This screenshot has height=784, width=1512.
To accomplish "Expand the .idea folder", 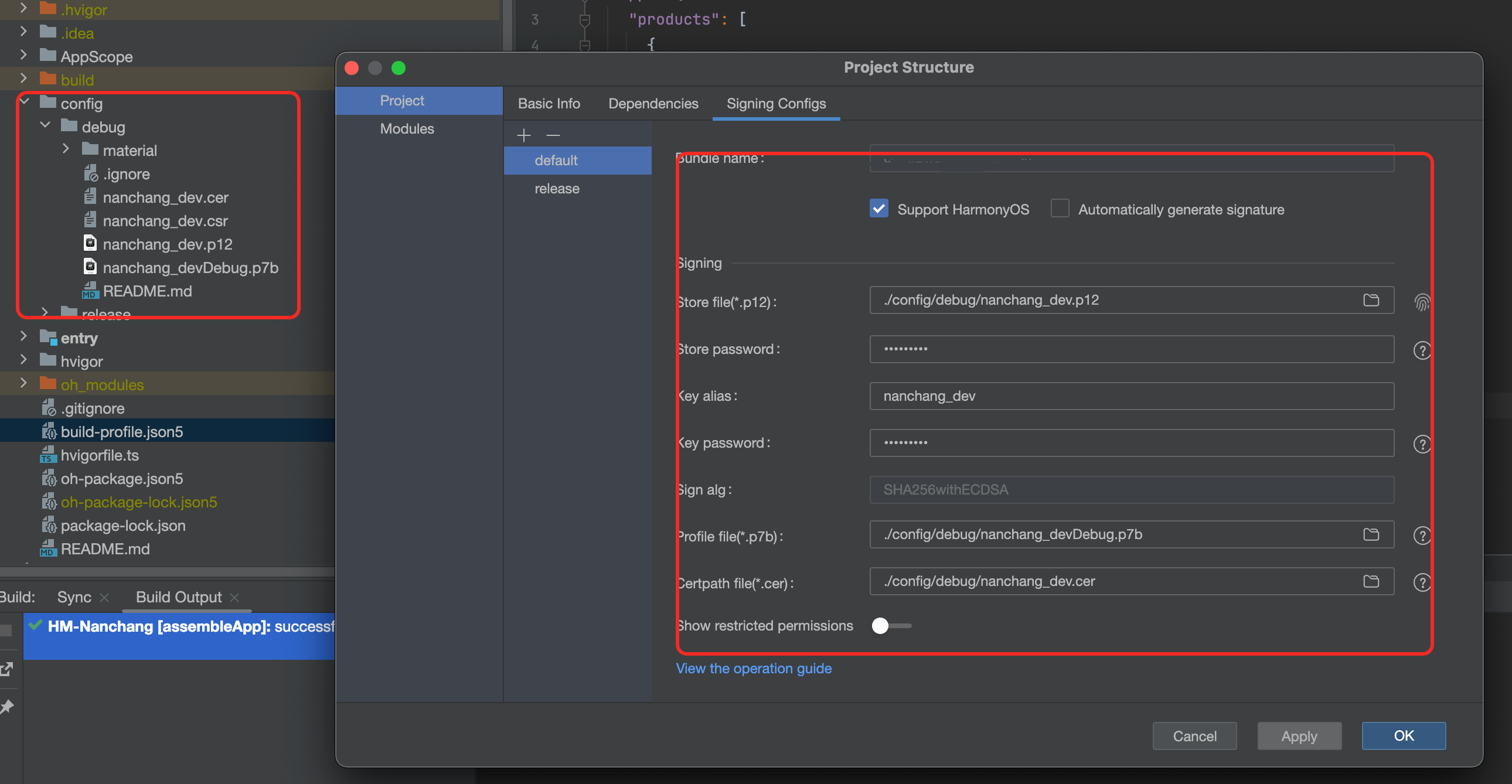I will point(24,32).
